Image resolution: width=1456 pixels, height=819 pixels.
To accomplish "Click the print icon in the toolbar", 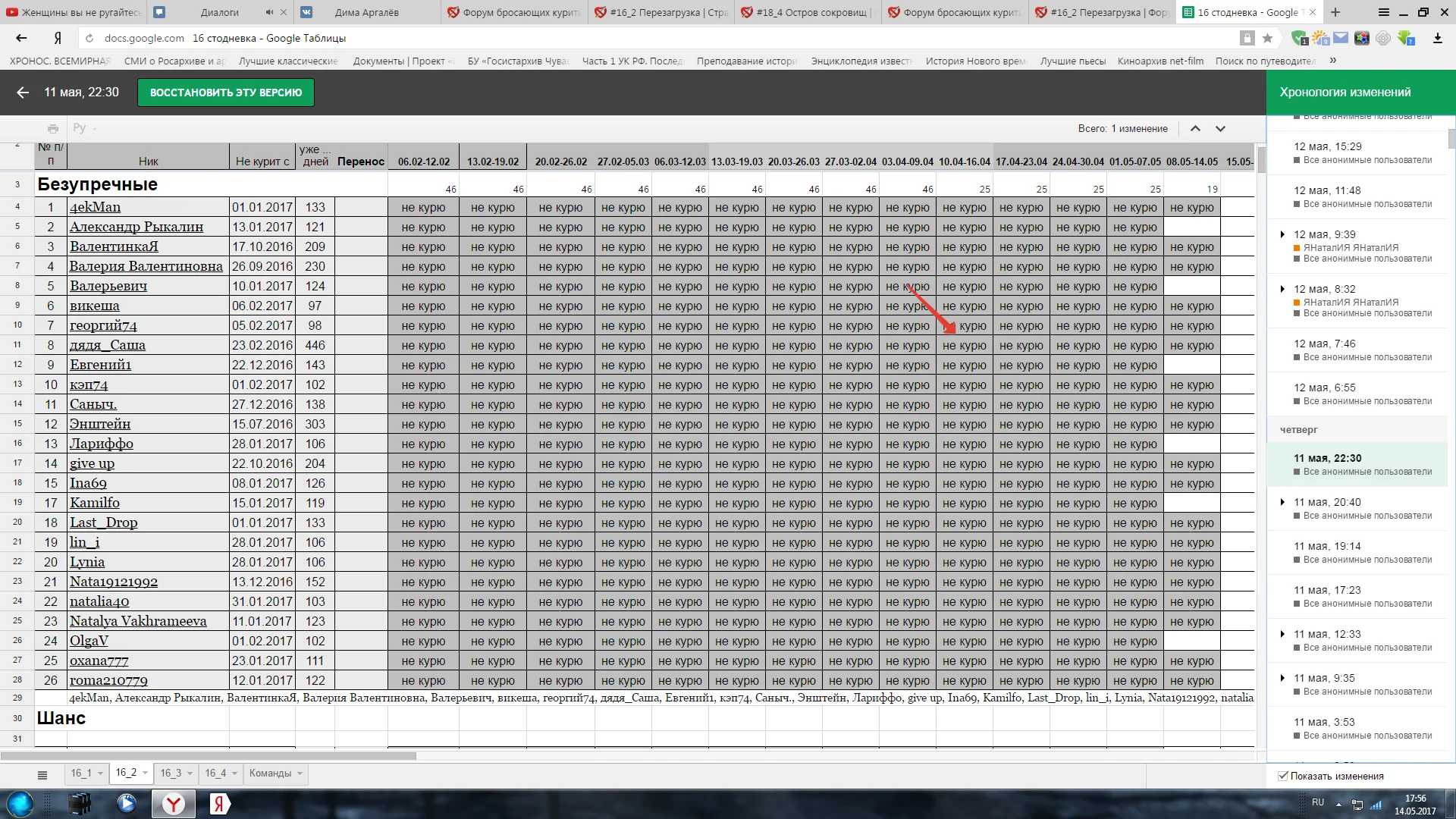I will pyautogui.click(x=52, y=128).
